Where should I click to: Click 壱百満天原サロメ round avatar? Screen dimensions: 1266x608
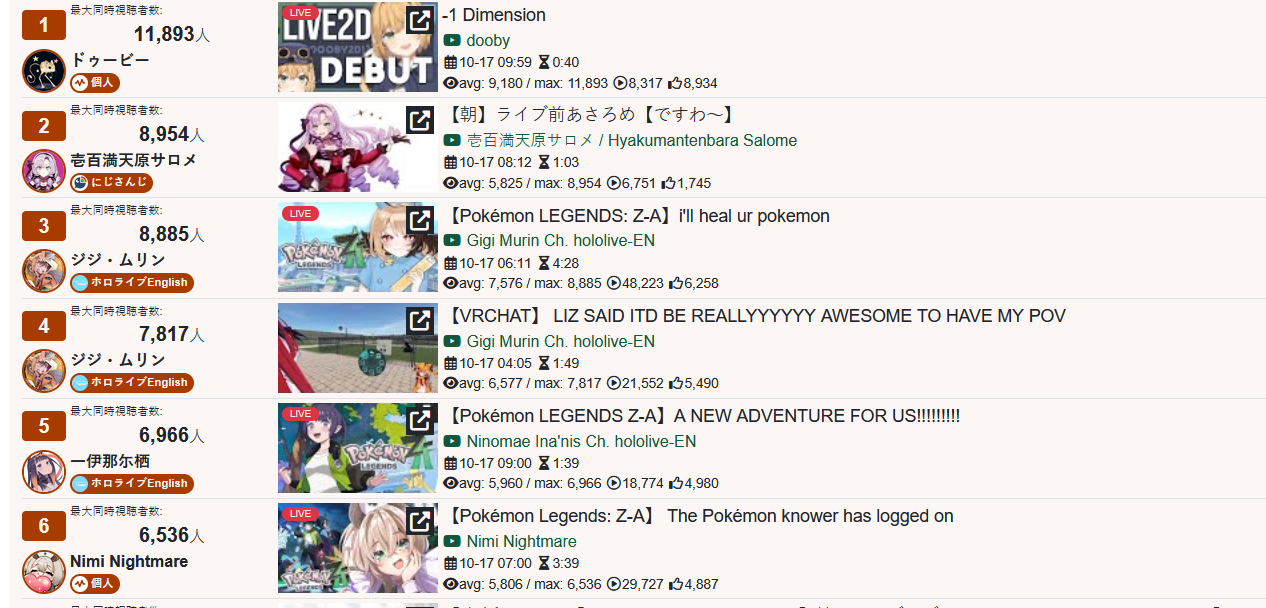[44, 170]
